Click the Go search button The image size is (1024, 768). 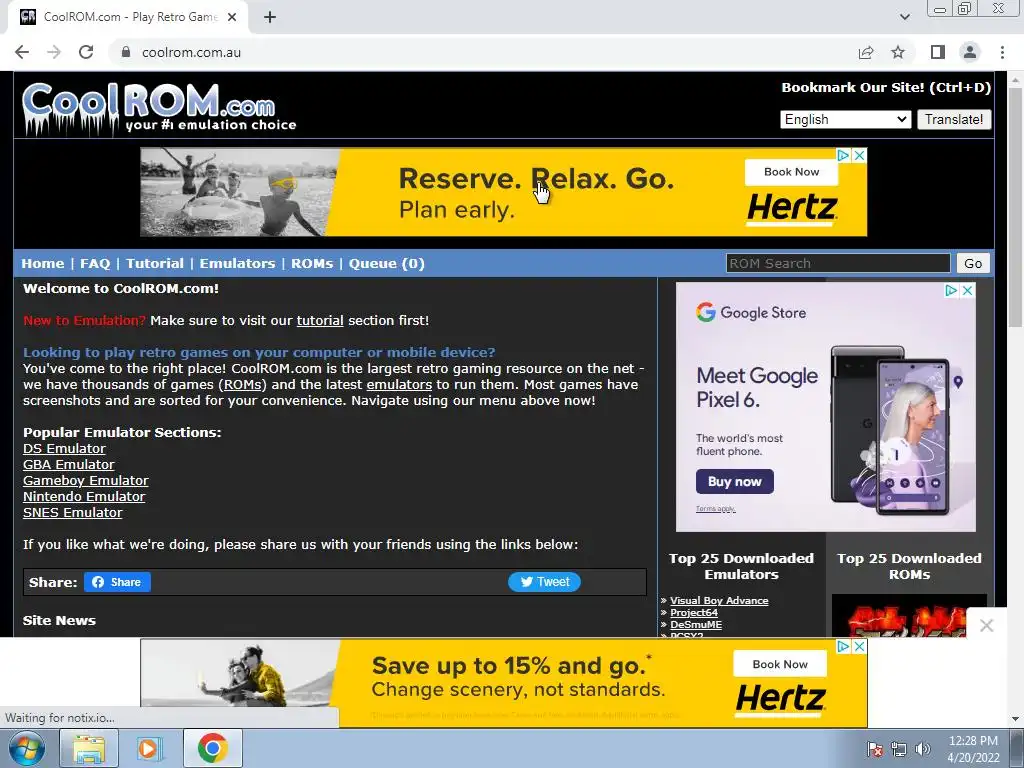(x=973, y=263)
